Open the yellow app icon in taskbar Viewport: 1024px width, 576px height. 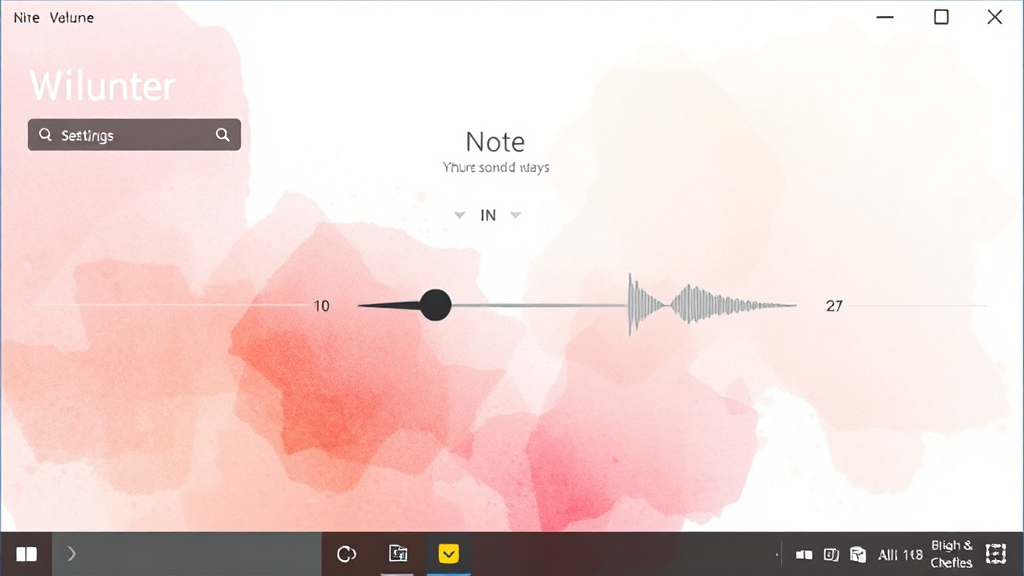point(449,554)
